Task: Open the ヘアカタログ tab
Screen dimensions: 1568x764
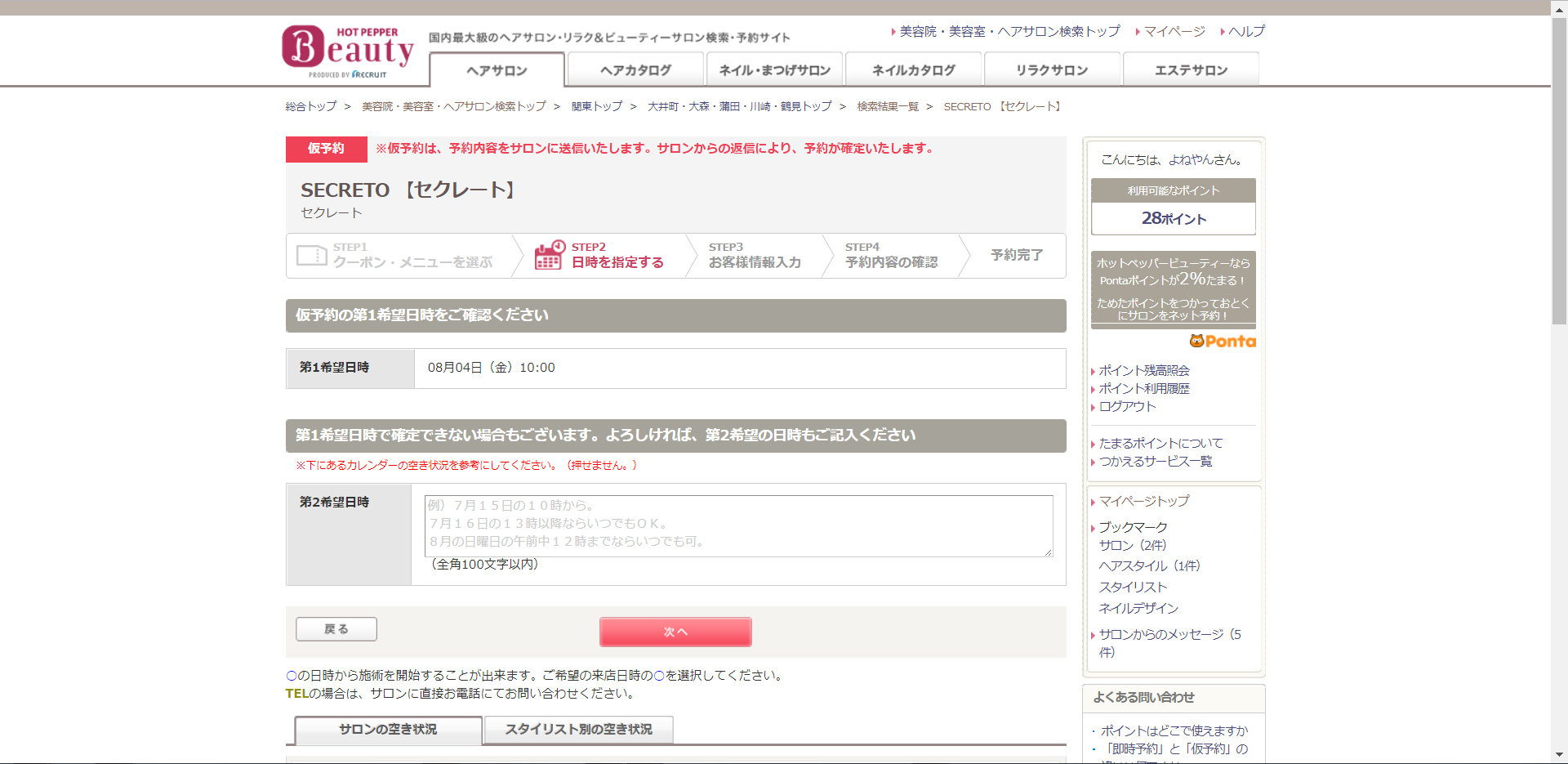Action: (x=635, y=70)
